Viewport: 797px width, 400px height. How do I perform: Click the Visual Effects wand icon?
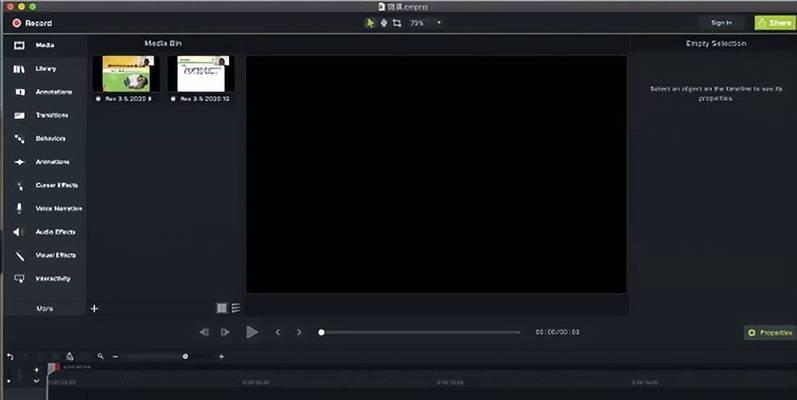point(20,256)
